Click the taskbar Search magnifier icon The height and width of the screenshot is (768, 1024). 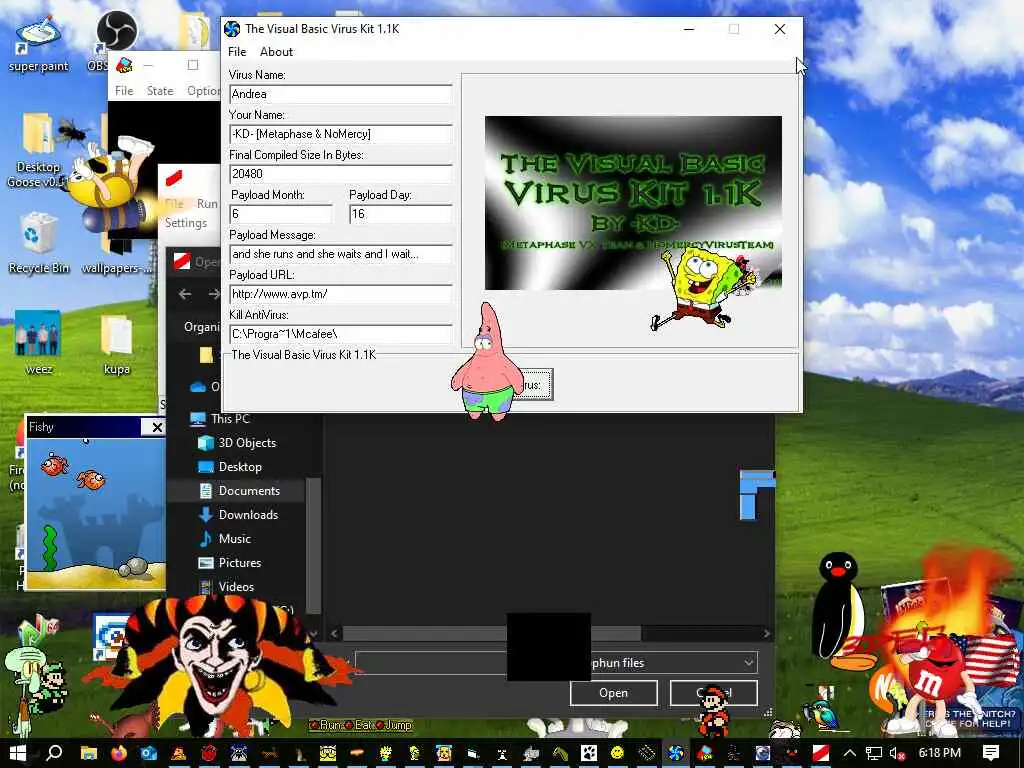pyautogui.click(x=55, y=753)
